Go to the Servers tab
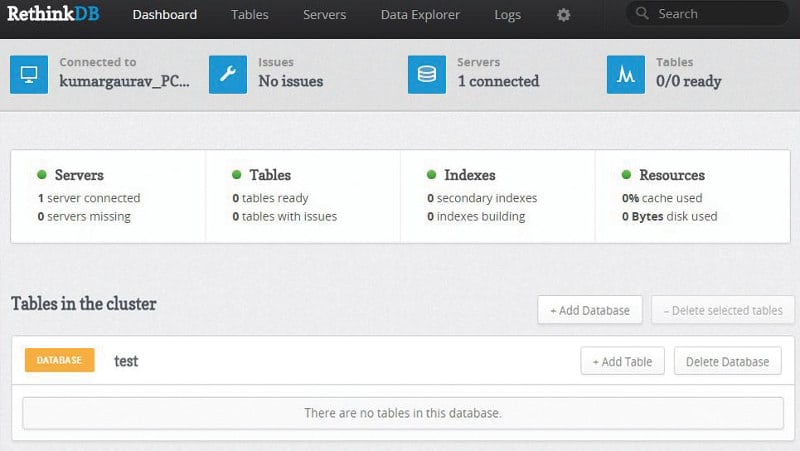The image size is (800, 451). click(324, 15)
